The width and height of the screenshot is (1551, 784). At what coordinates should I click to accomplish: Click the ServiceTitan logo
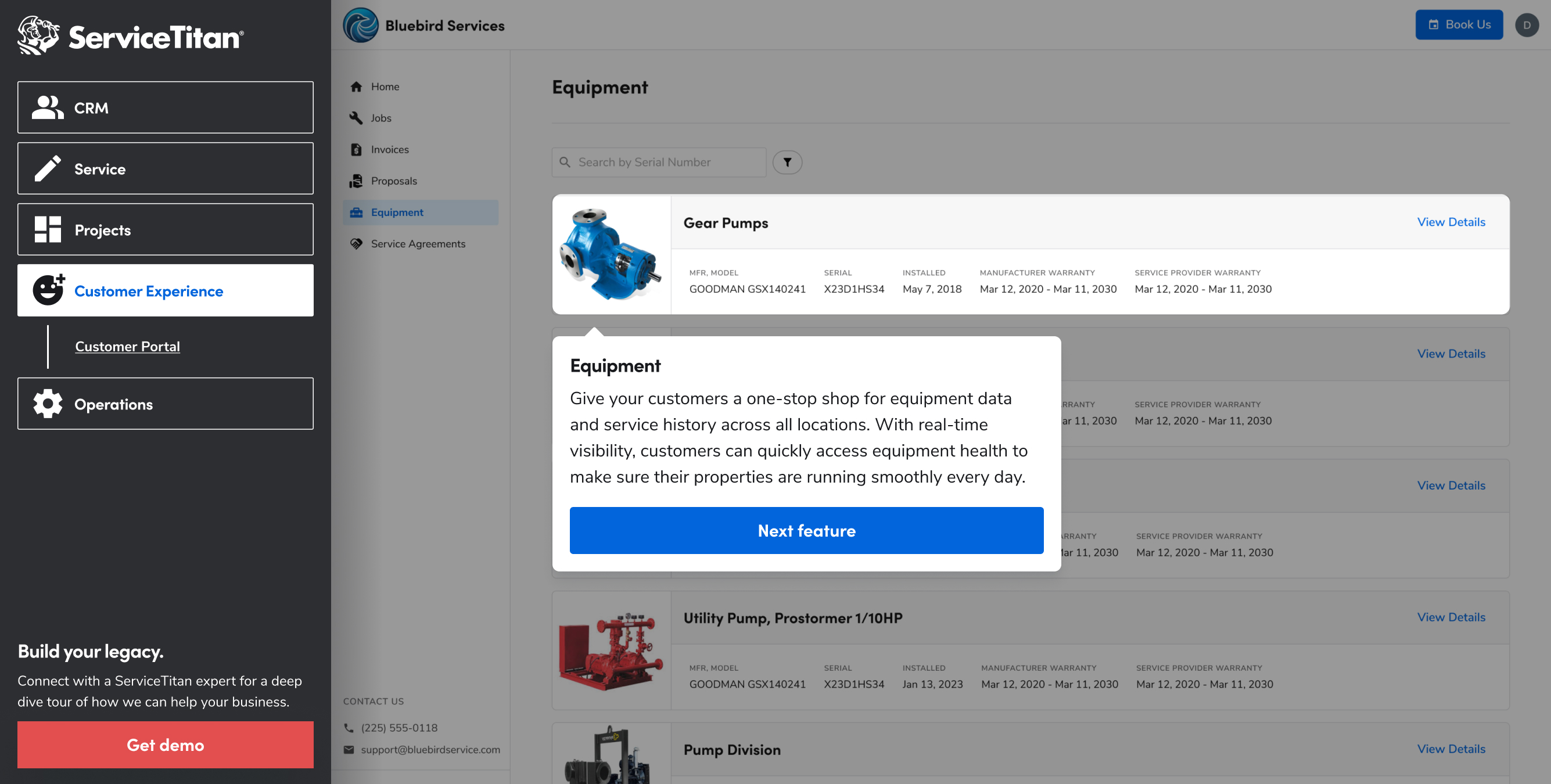point(131,36)
